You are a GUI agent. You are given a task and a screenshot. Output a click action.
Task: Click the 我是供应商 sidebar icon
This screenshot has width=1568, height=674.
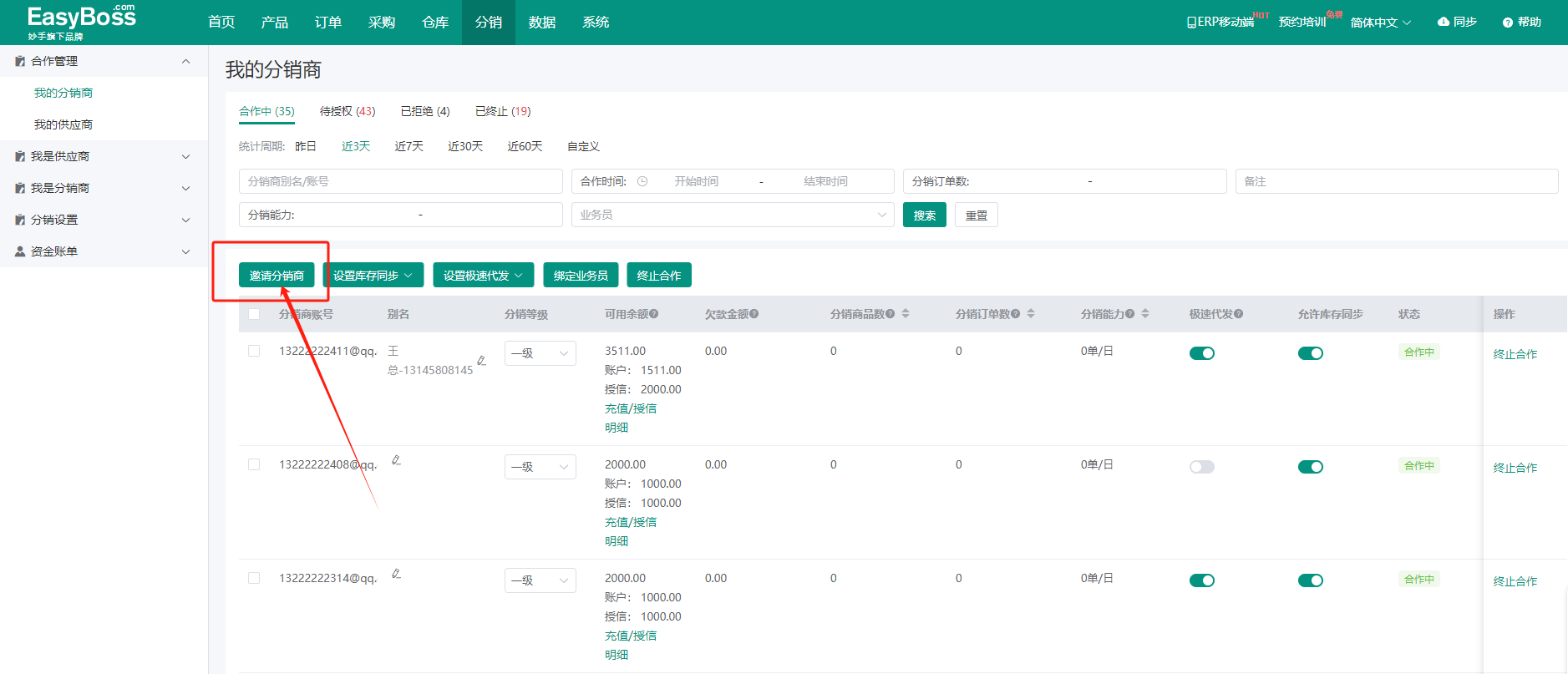(20, 156)
